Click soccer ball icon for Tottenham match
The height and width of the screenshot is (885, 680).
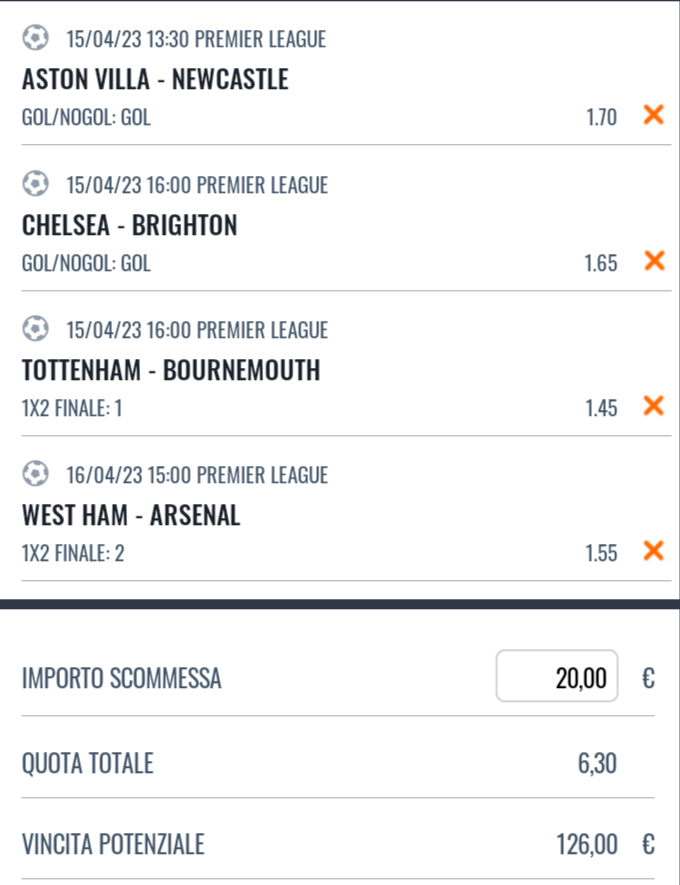coord(35,329)
